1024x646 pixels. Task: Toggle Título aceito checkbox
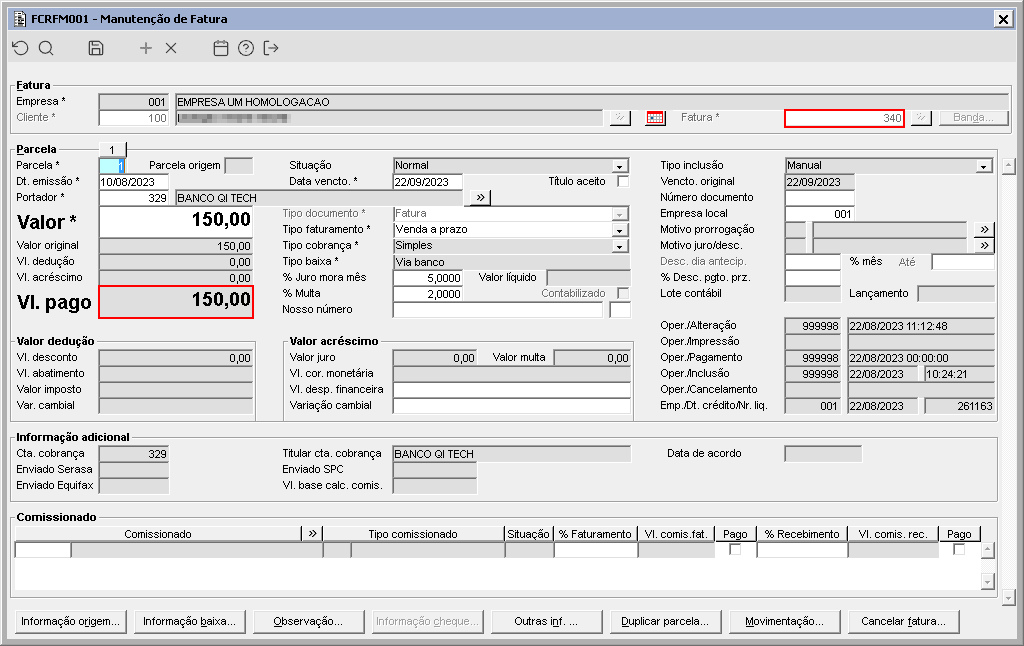coord(623,182)
